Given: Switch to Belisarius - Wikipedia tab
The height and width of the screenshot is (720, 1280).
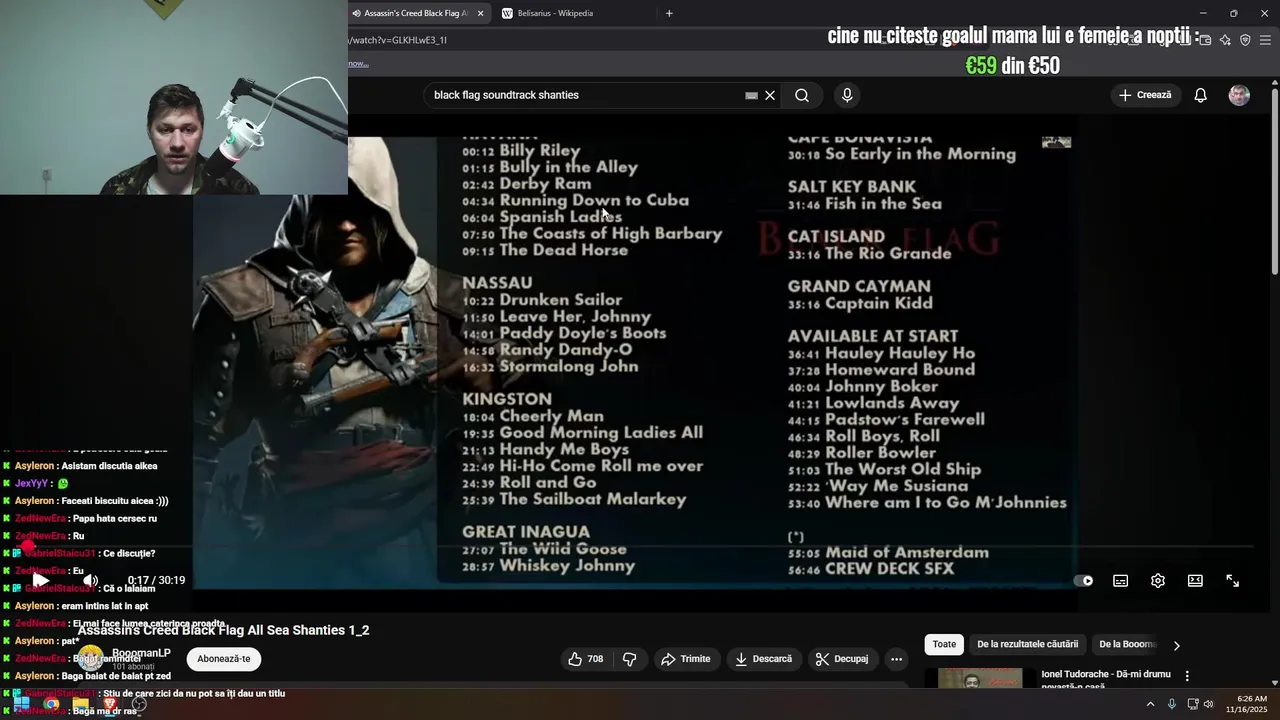Looking at the screenshot, I should point(555,13).
